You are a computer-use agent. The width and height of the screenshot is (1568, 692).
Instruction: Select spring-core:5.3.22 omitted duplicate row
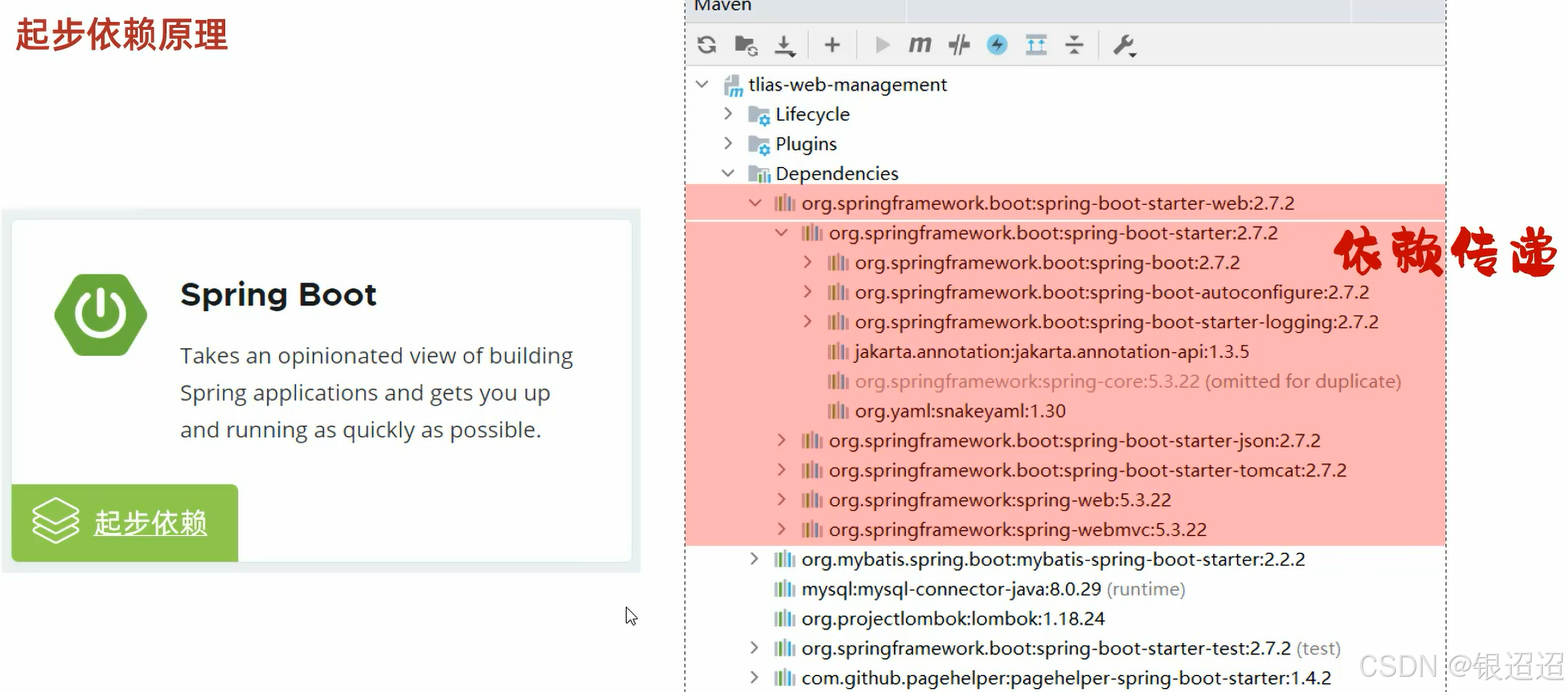click(1065, 381)
